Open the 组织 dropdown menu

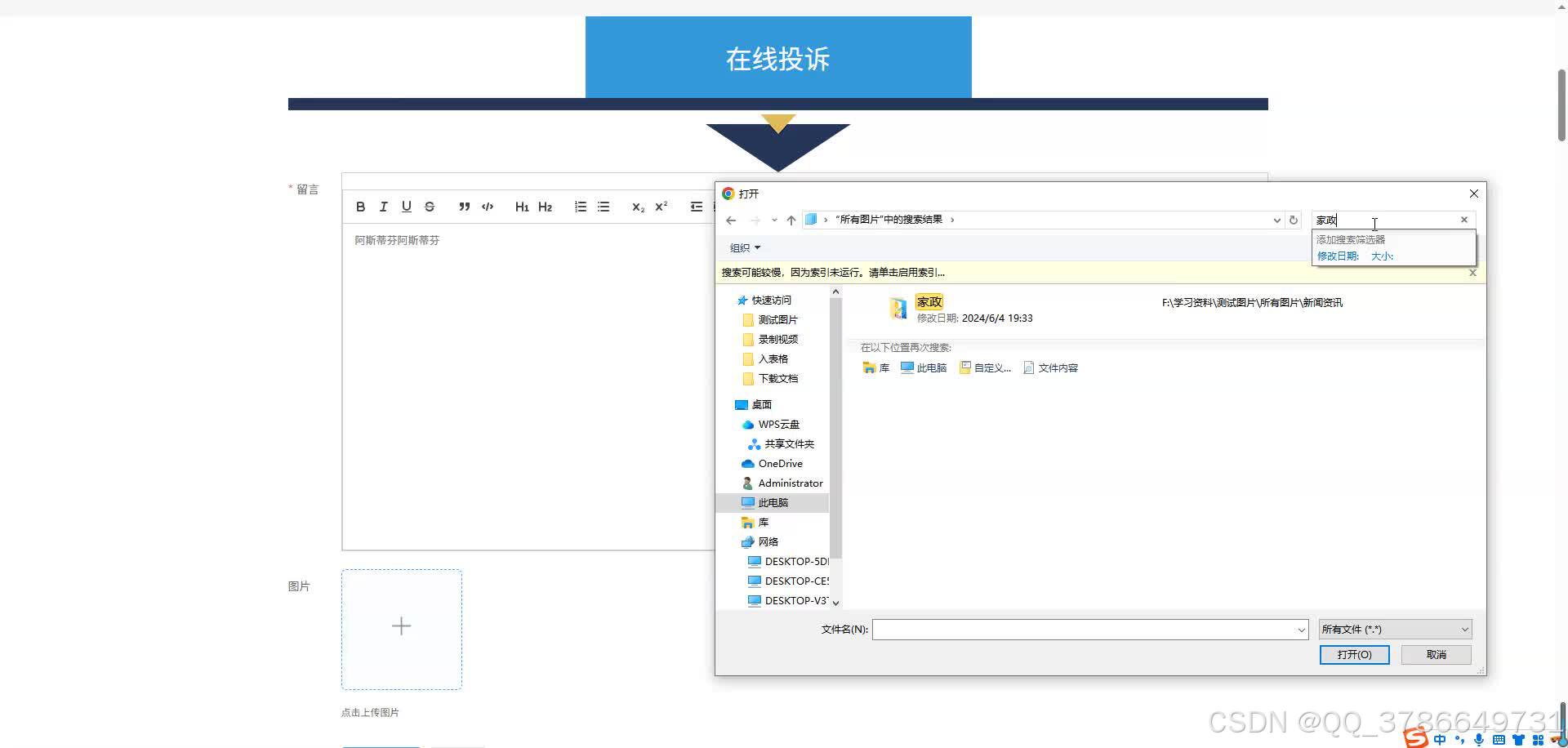click(x=744, y=247)
